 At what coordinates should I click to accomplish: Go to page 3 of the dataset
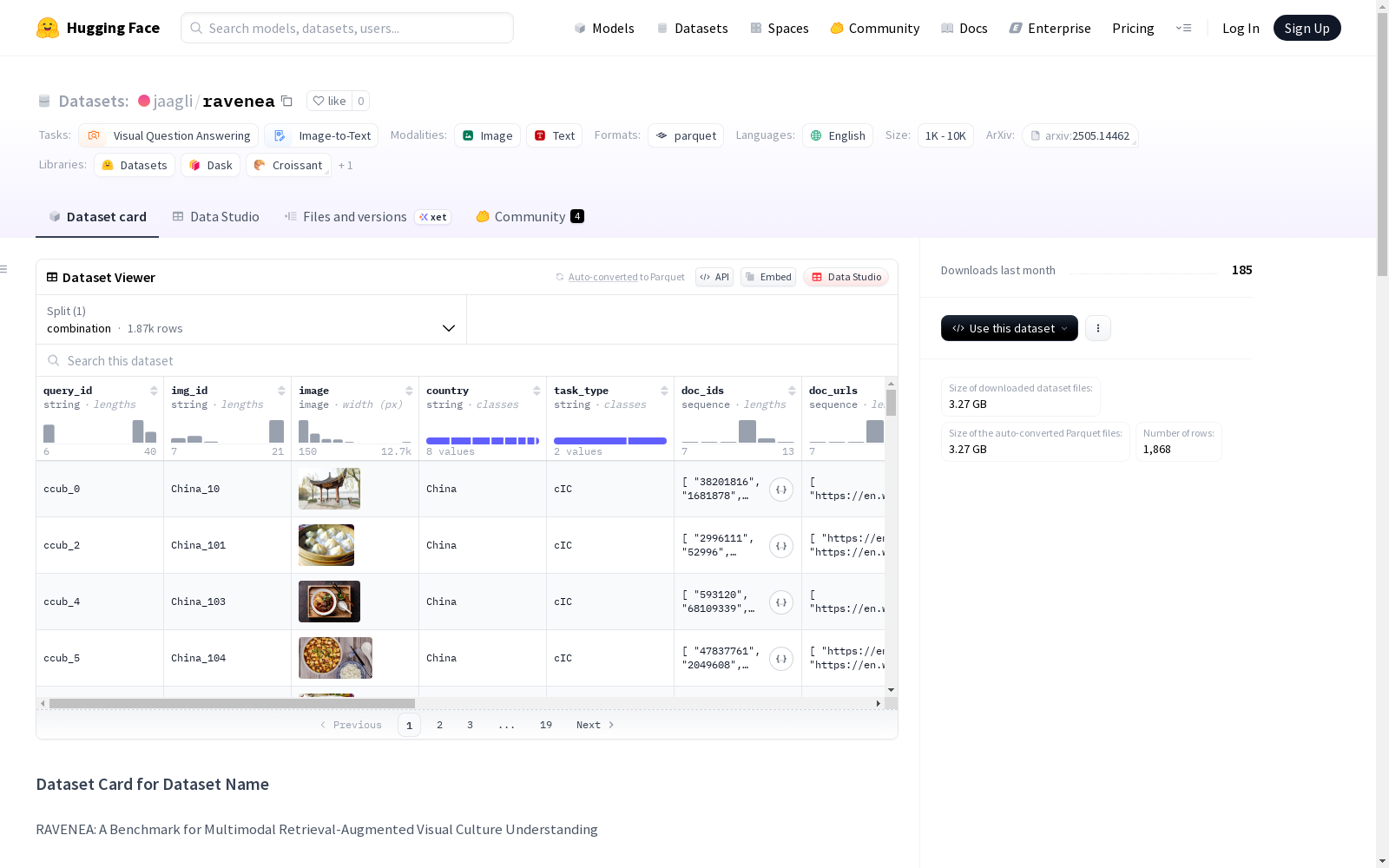pyautogui.click(x=471, y=725)
